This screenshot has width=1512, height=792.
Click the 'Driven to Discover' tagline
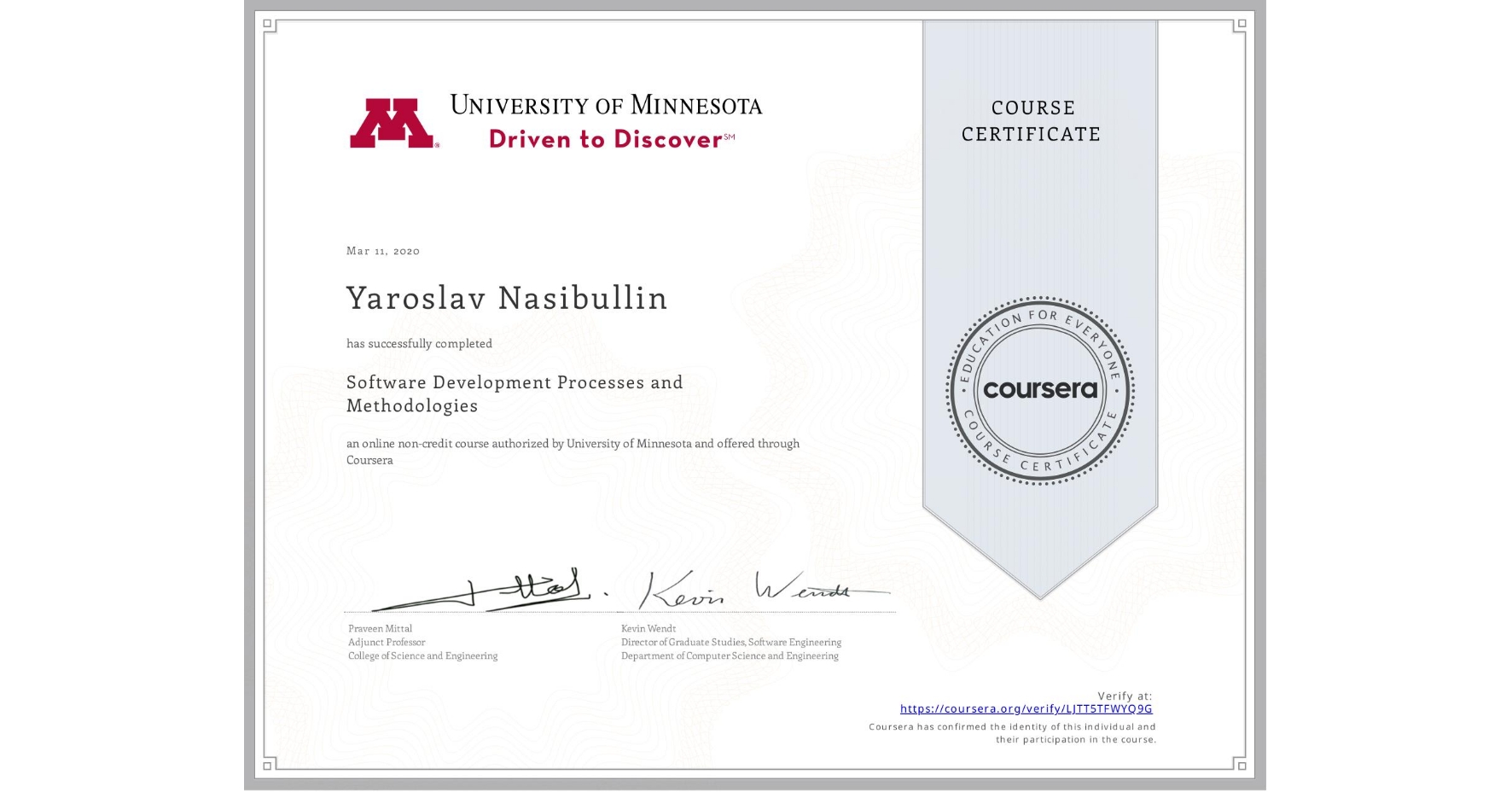coord(607,140)
